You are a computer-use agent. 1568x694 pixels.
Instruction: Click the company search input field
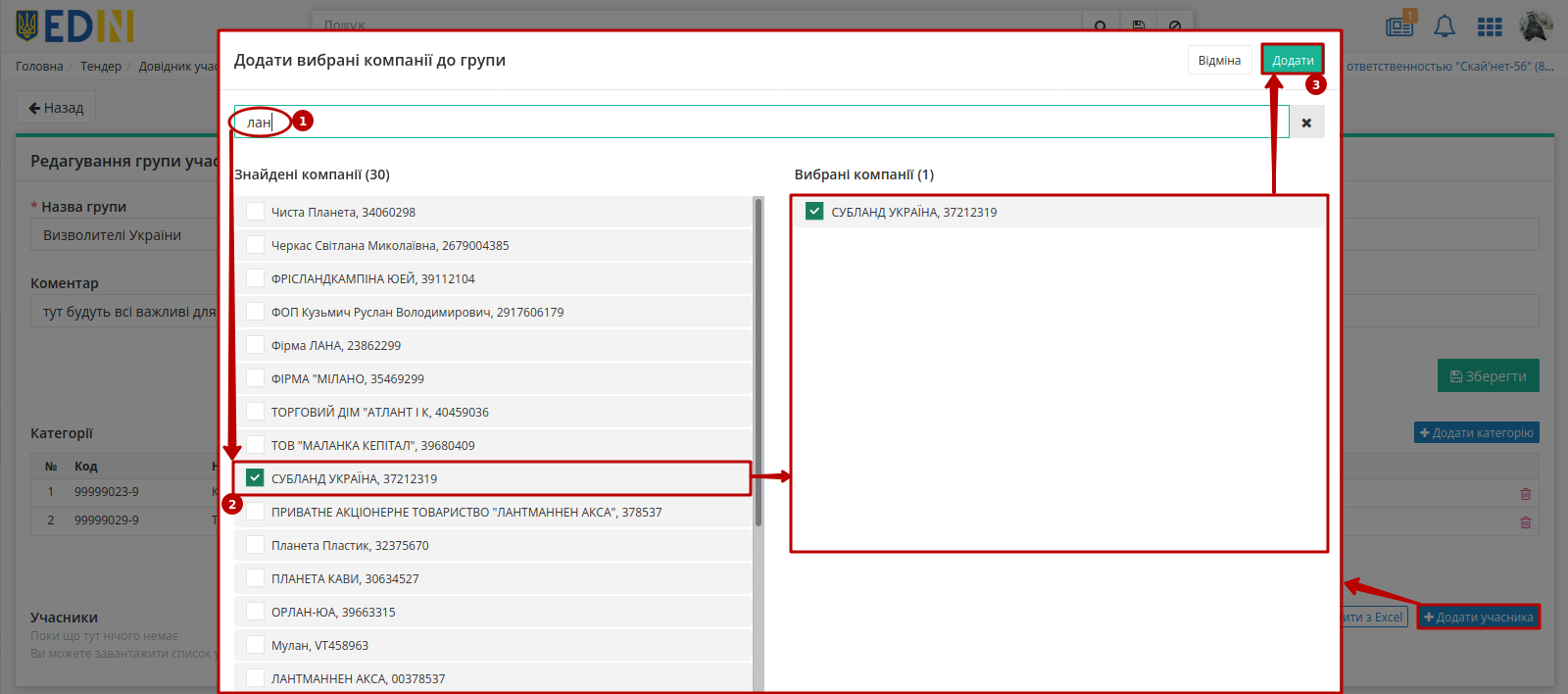(x=761, y=123)
